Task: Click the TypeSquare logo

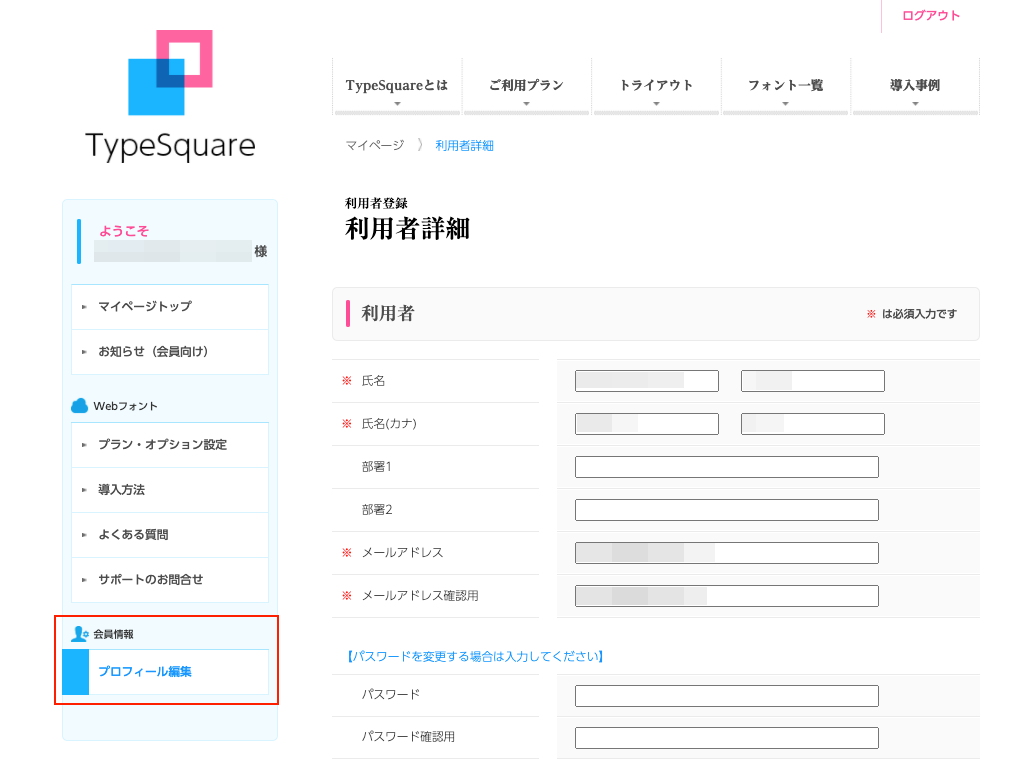Action: (170, 96)
